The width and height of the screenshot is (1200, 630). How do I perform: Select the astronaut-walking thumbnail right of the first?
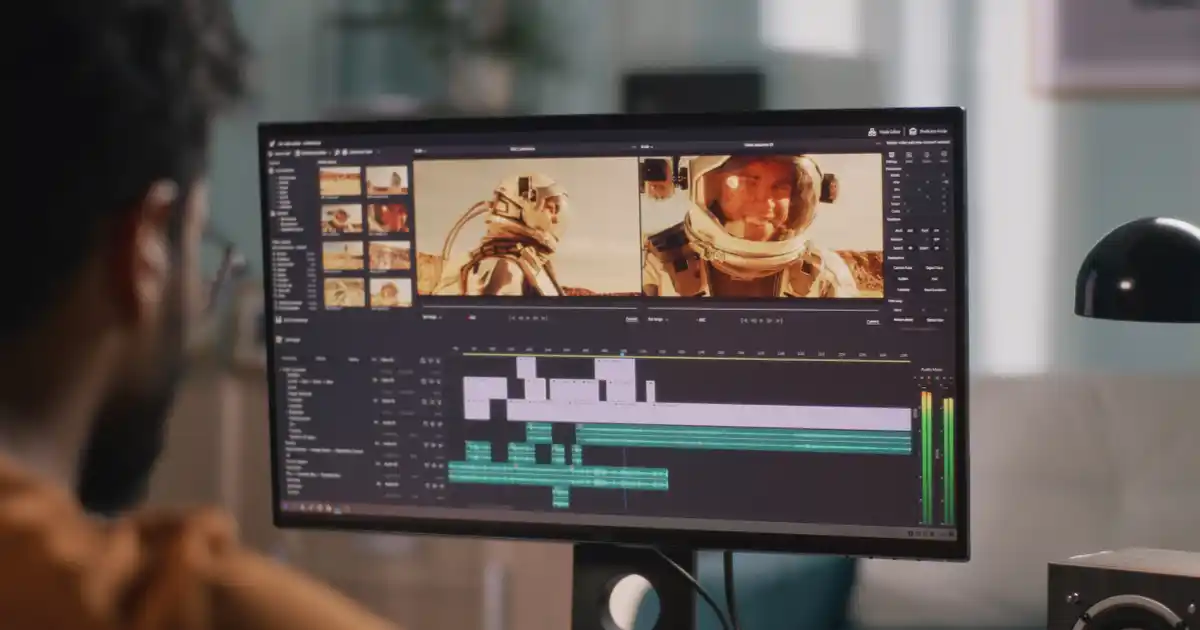tap(387, 181)
